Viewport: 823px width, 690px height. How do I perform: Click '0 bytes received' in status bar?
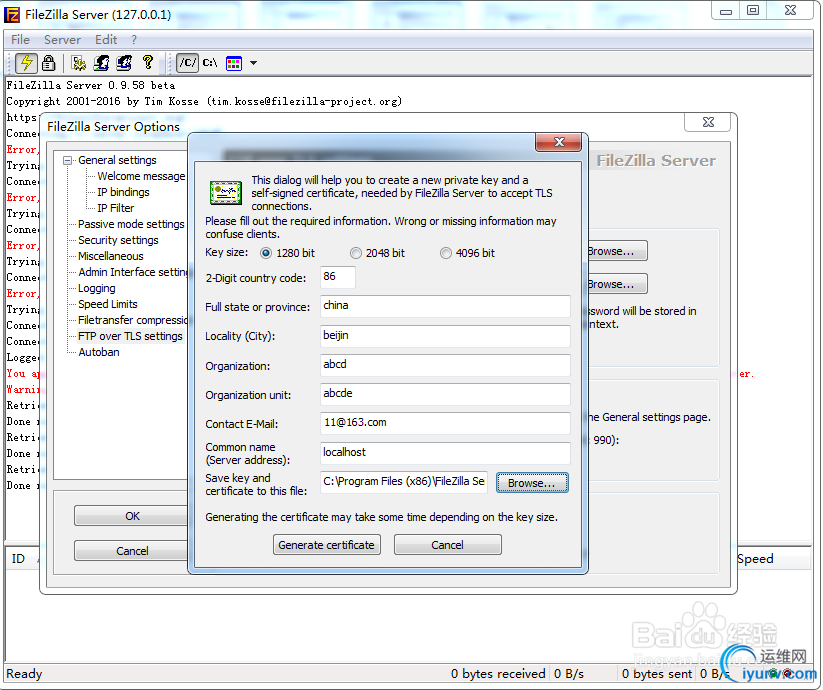point(498,674)
